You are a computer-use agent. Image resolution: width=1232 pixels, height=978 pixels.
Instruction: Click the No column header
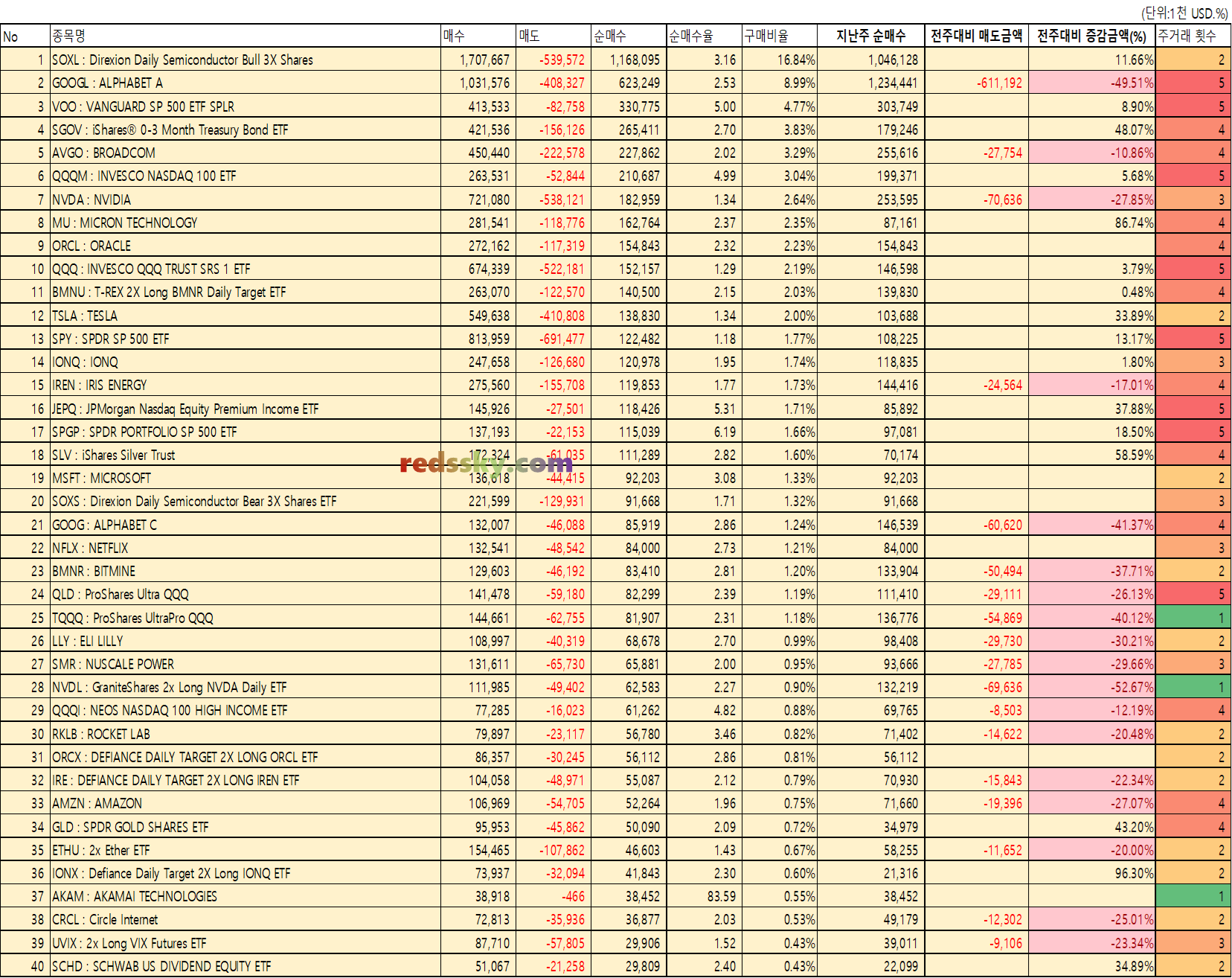(x=25, y=36)
